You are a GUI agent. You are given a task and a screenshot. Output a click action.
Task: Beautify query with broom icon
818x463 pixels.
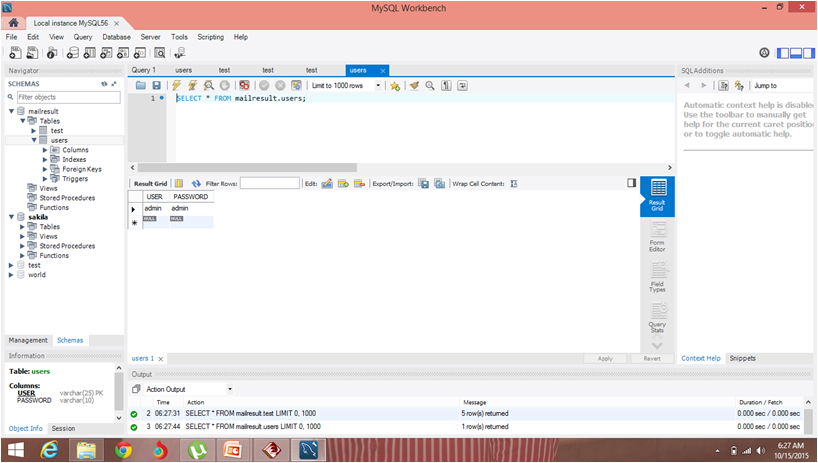point(414,86)
